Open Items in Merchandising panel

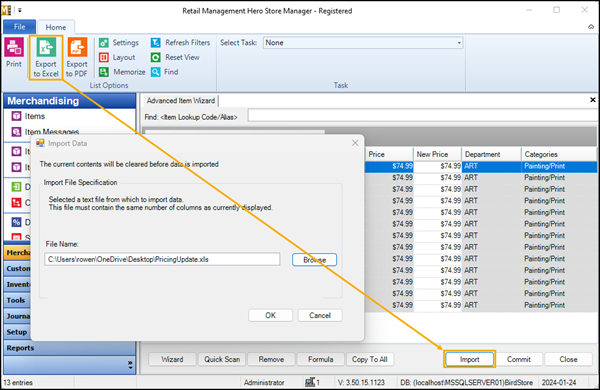(x=28, y=116)
